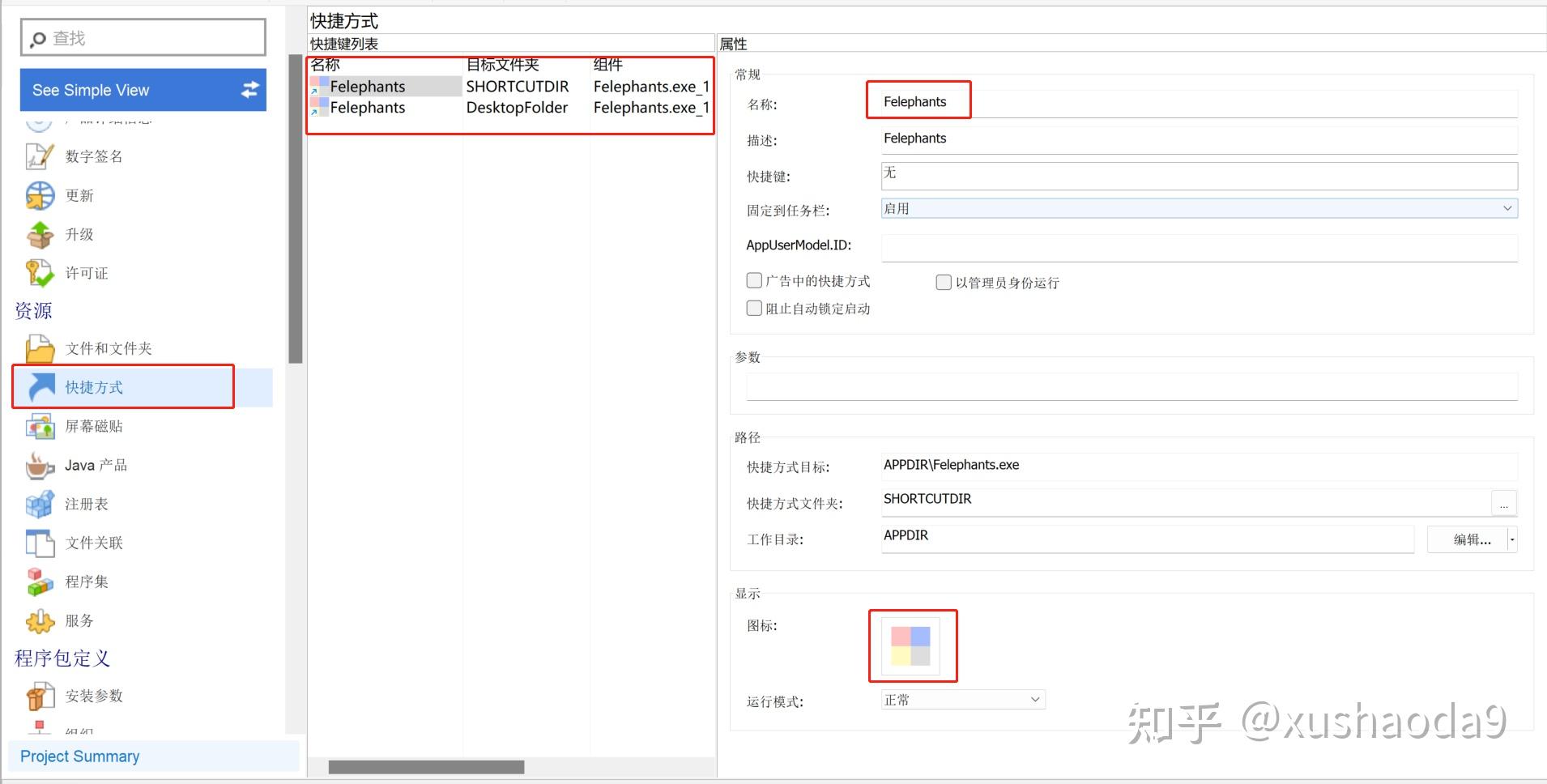Open the 运行模式 dropdown
Viewport: 1547px width, 784px height.
(1034, 699)
